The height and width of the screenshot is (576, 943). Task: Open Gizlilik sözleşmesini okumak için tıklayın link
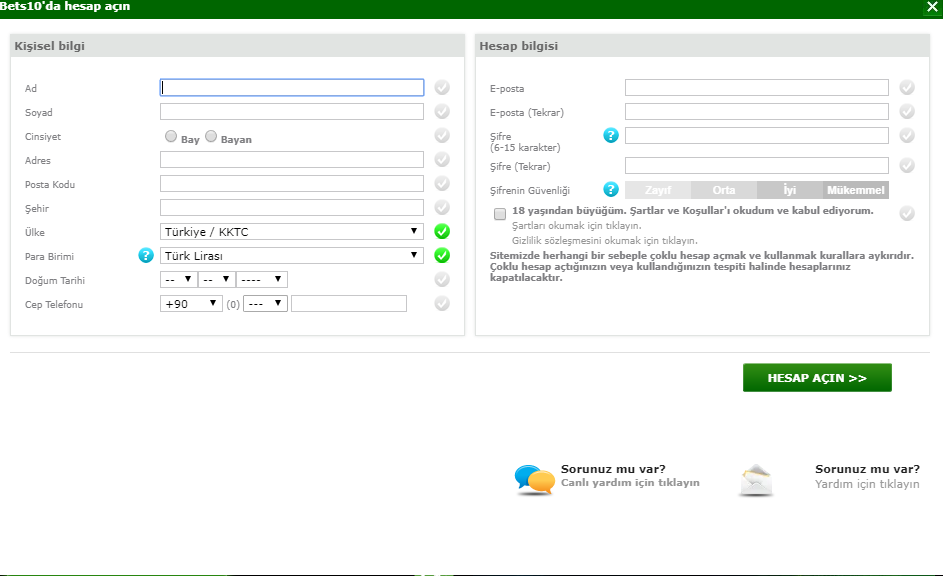(x=605, y=241)
